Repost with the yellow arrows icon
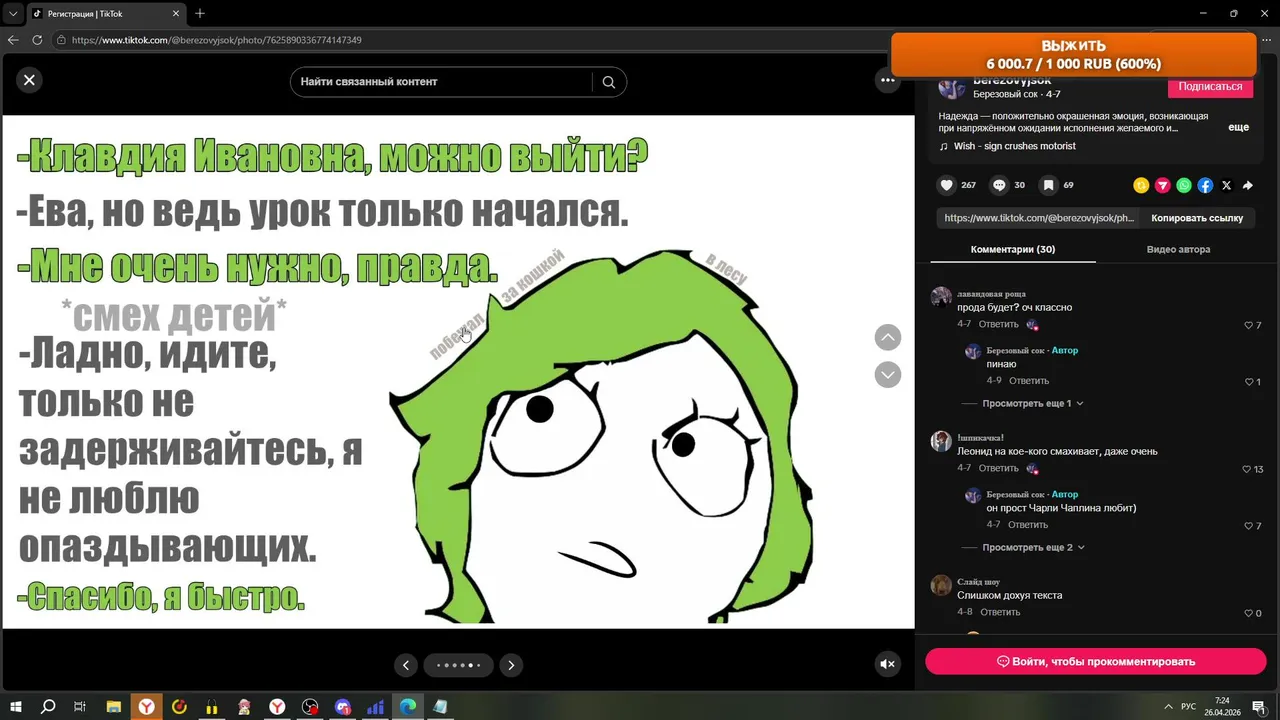 point(1141,185)
